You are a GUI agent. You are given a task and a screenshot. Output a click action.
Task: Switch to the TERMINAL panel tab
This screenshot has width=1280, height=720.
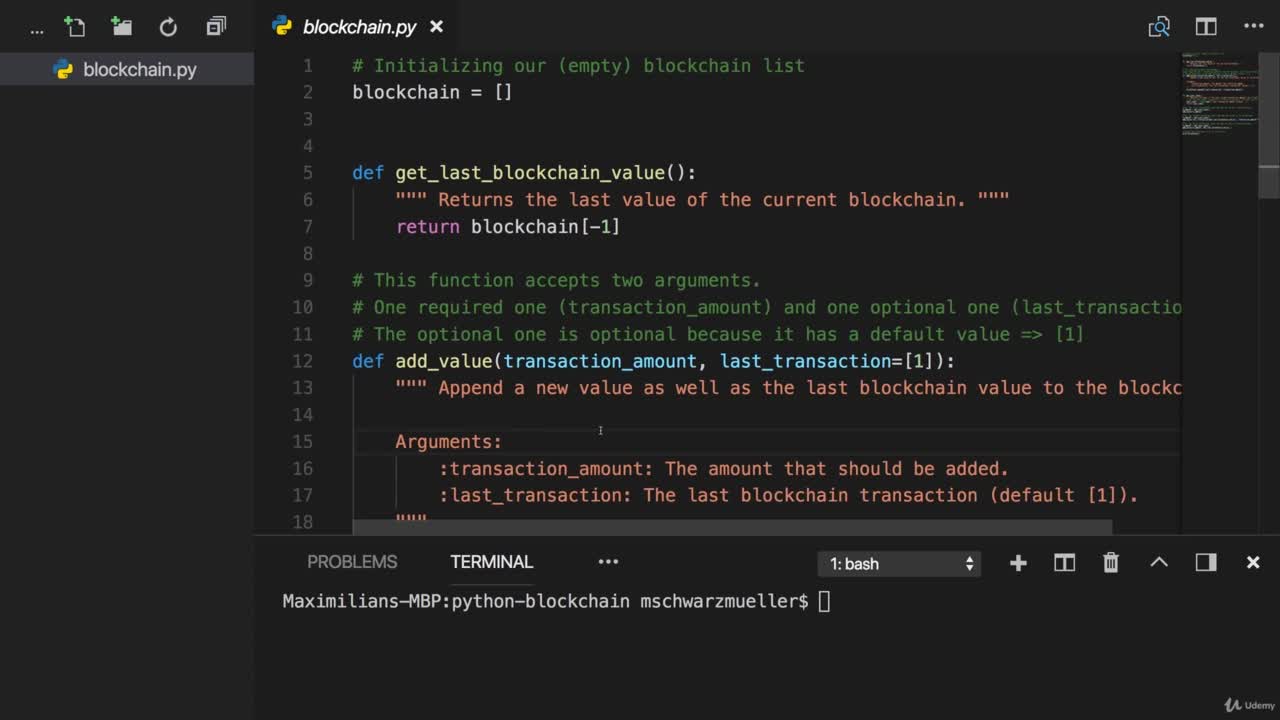(x=491, y=562)
